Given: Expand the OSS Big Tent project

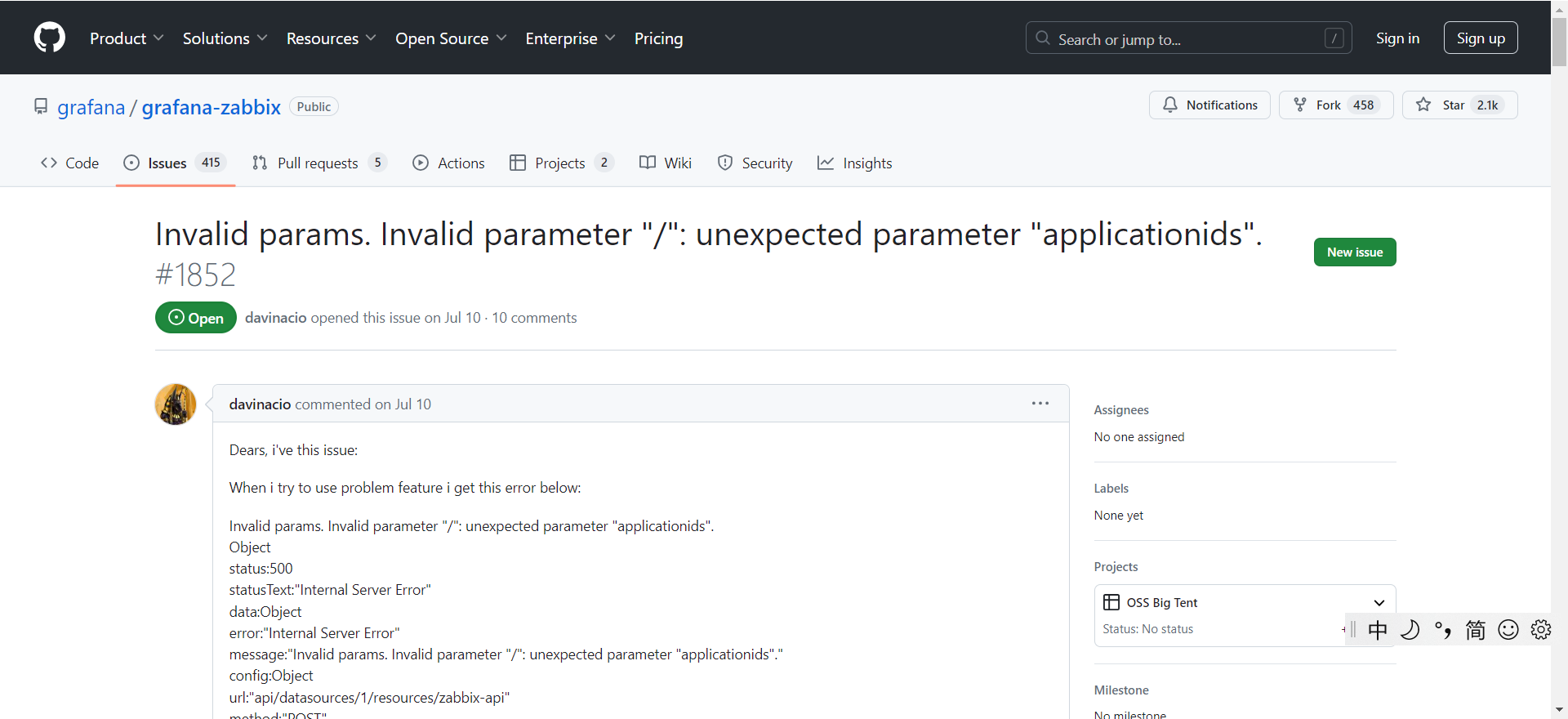Looking at the screenshot, I should (1379, 603).
